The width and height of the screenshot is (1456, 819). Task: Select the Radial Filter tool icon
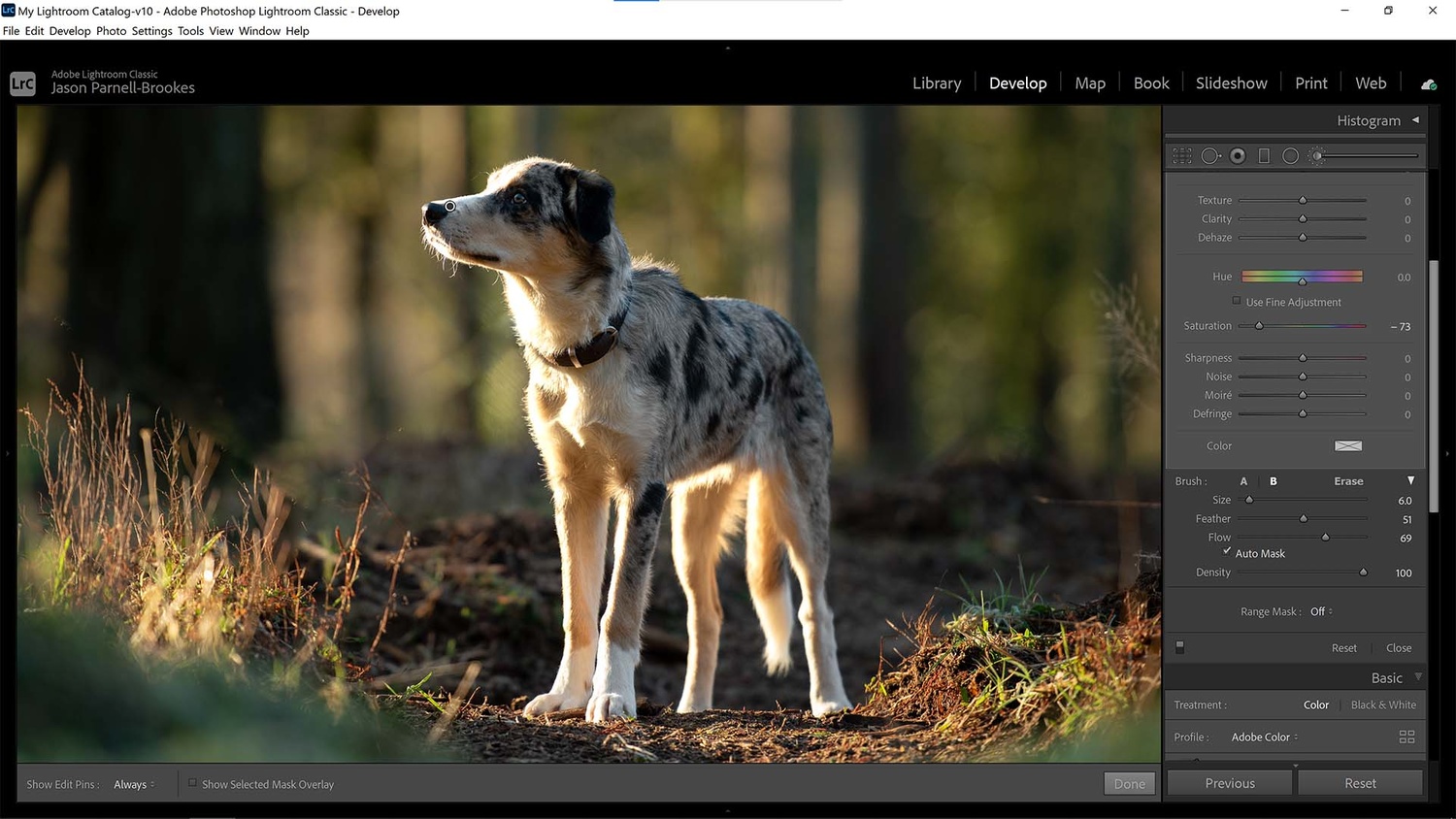(x=1290, y=155)
